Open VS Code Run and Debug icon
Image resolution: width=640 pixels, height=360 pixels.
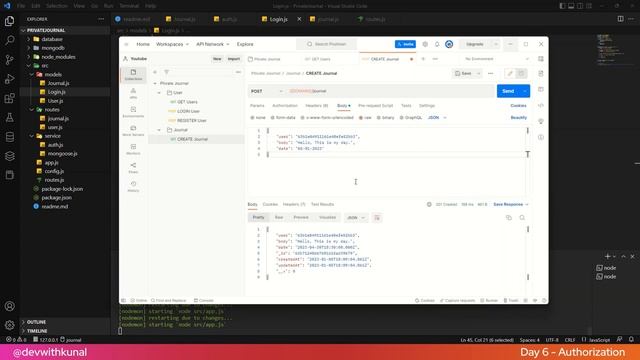tap(9, 79)
